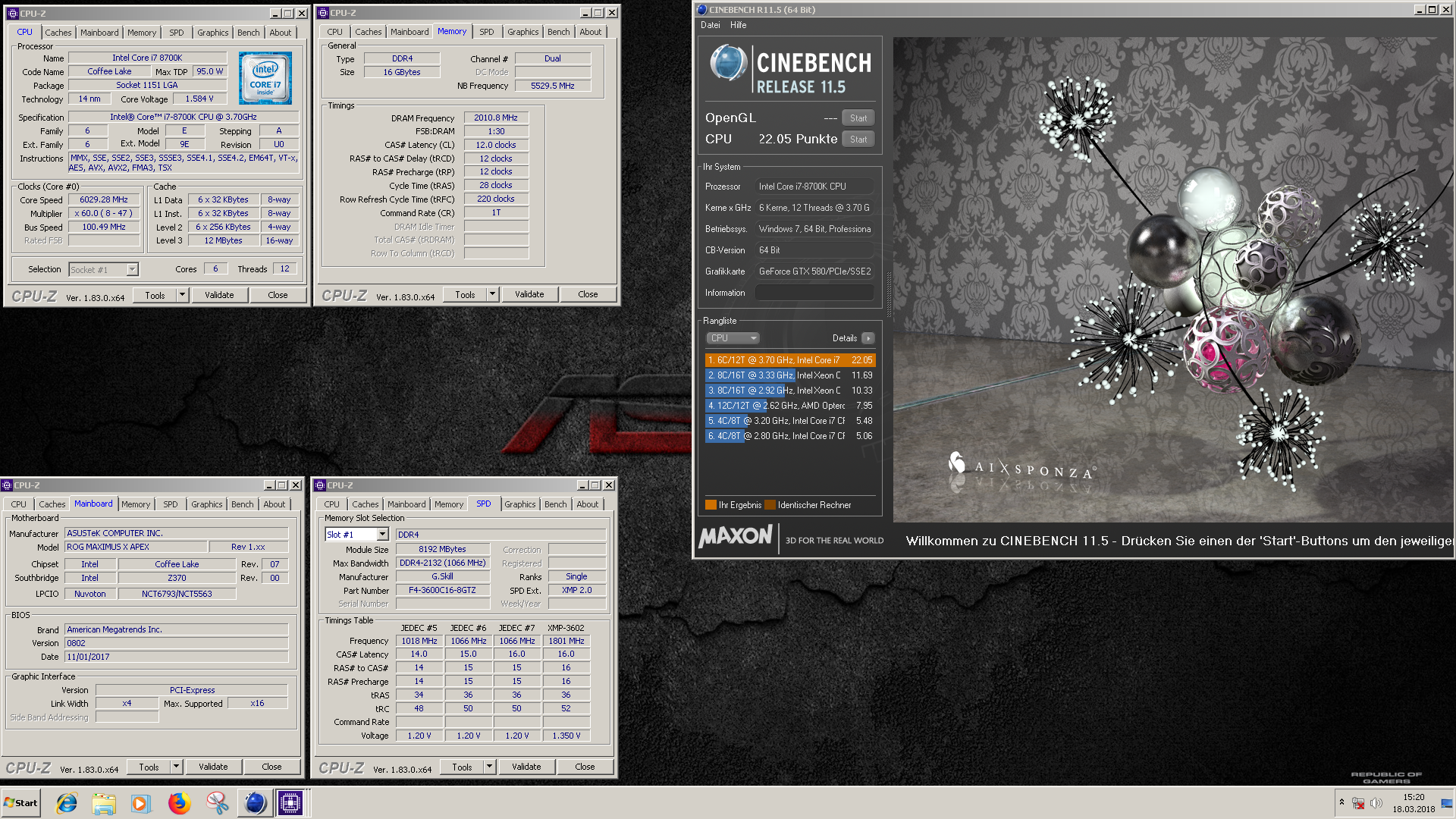Open the Socket #1 selection dropdown

[x=103, y=269]
